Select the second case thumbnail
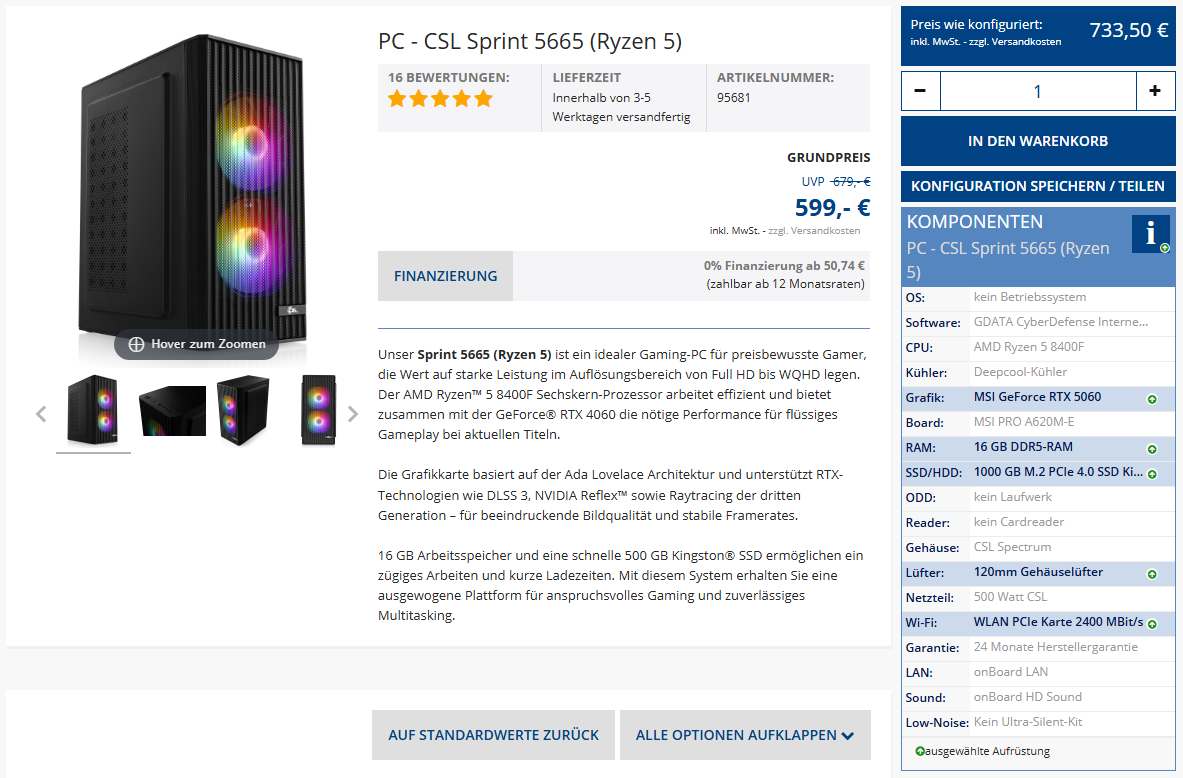 [172, 410]
